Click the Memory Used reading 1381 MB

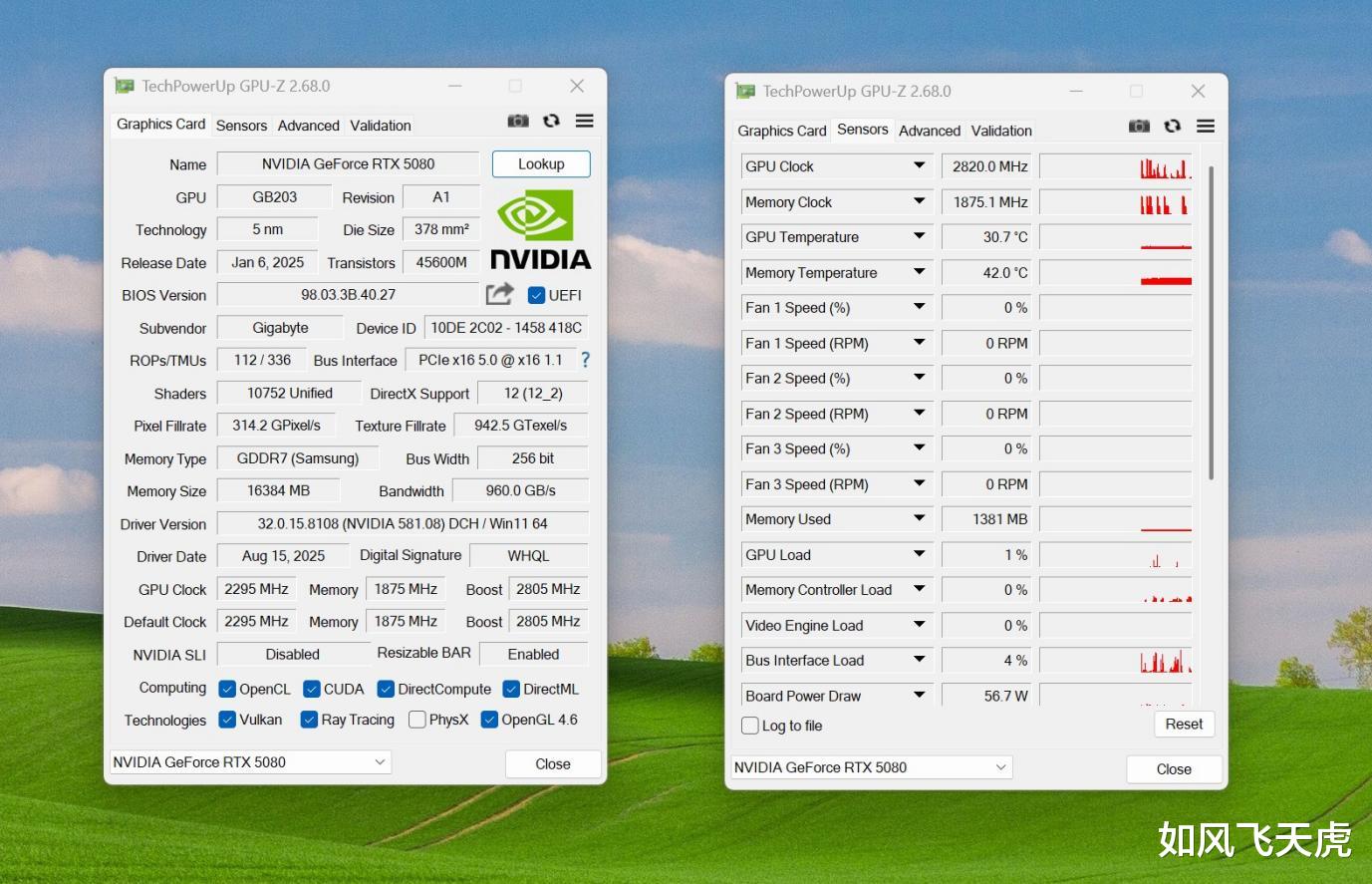pos(986,519)
